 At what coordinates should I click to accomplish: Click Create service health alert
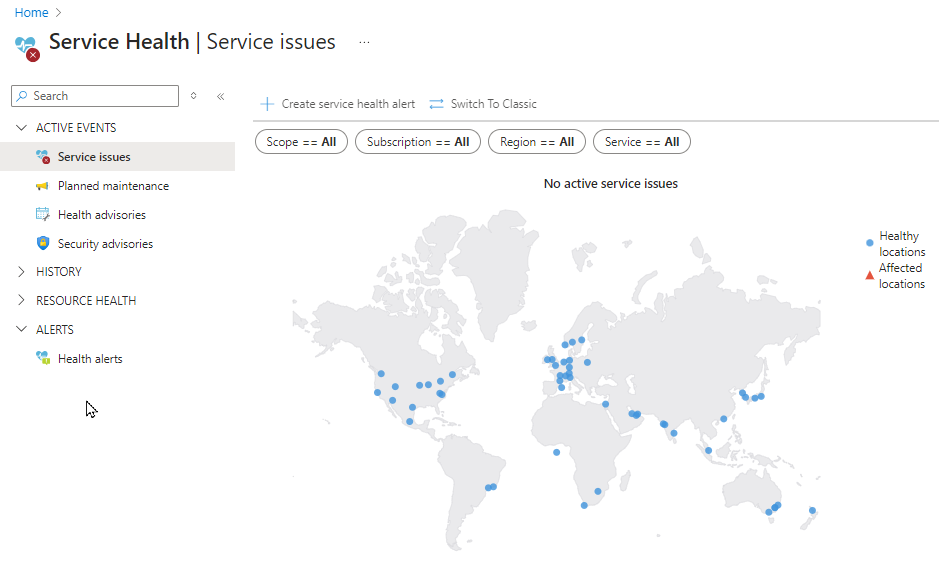coord(338,104)
